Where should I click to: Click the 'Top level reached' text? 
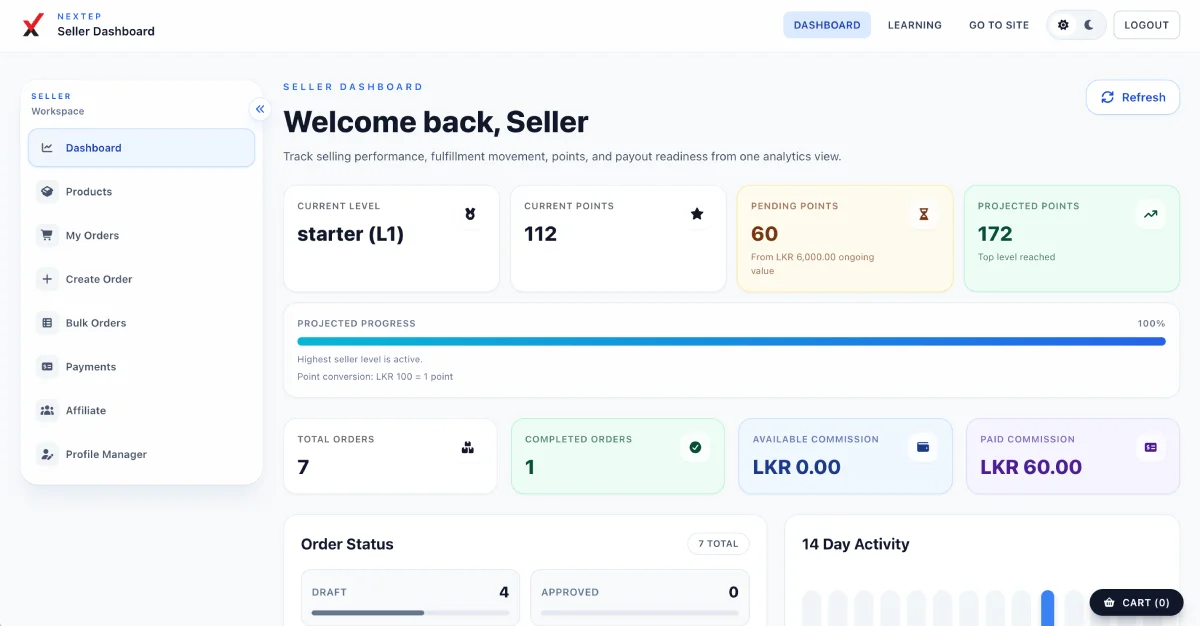tap(1016, 257)
